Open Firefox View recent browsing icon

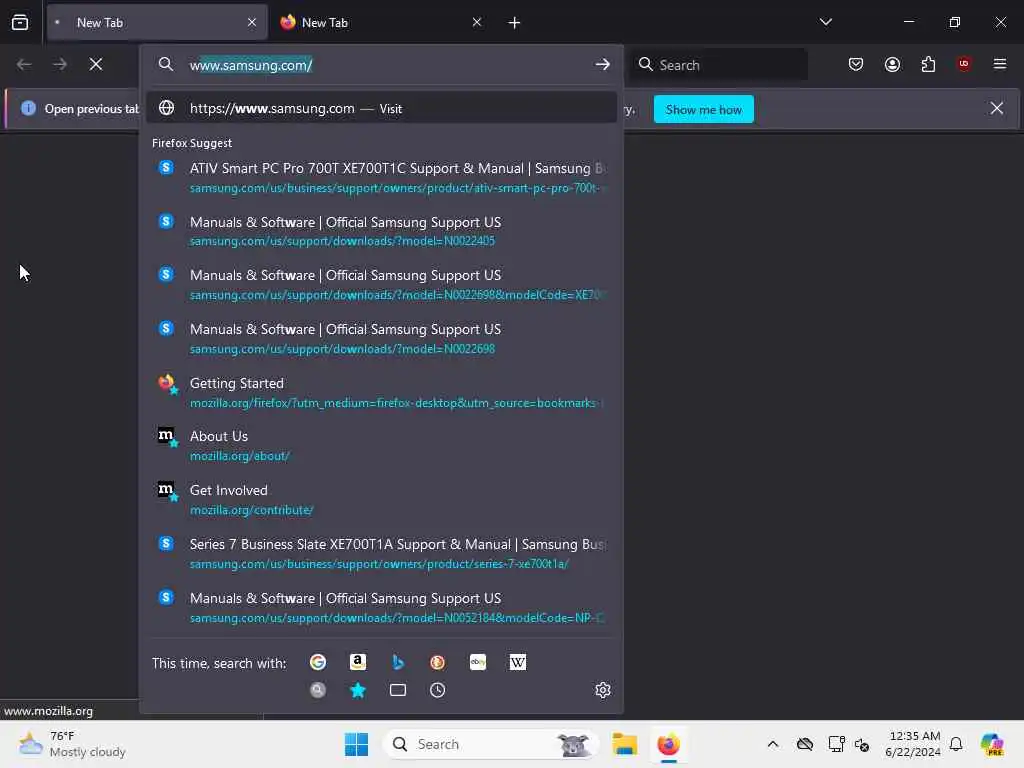[20, 22]
